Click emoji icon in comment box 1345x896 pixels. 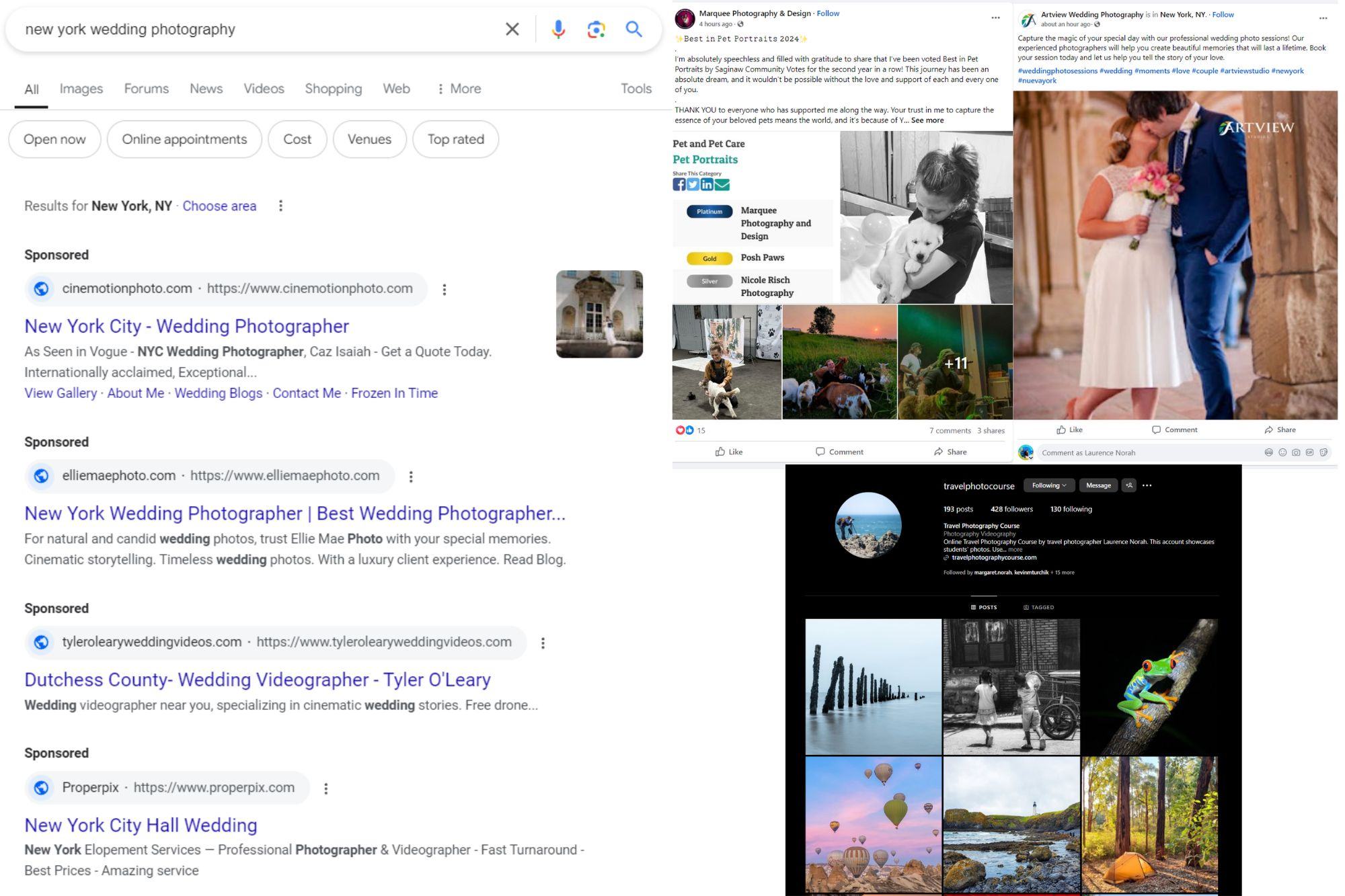1282,452
